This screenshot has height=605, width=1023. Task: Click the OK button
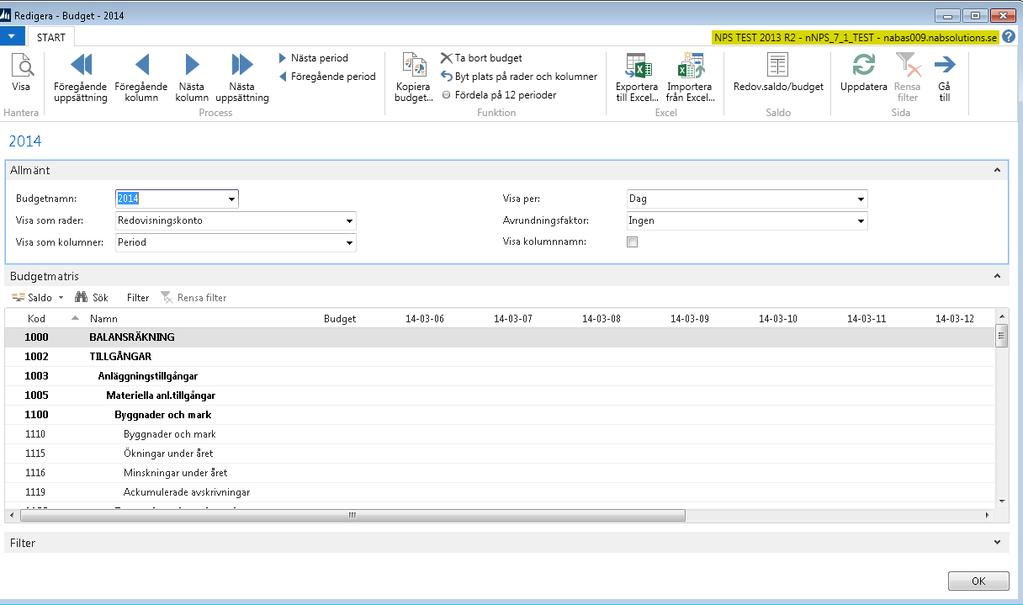(978, 581)
